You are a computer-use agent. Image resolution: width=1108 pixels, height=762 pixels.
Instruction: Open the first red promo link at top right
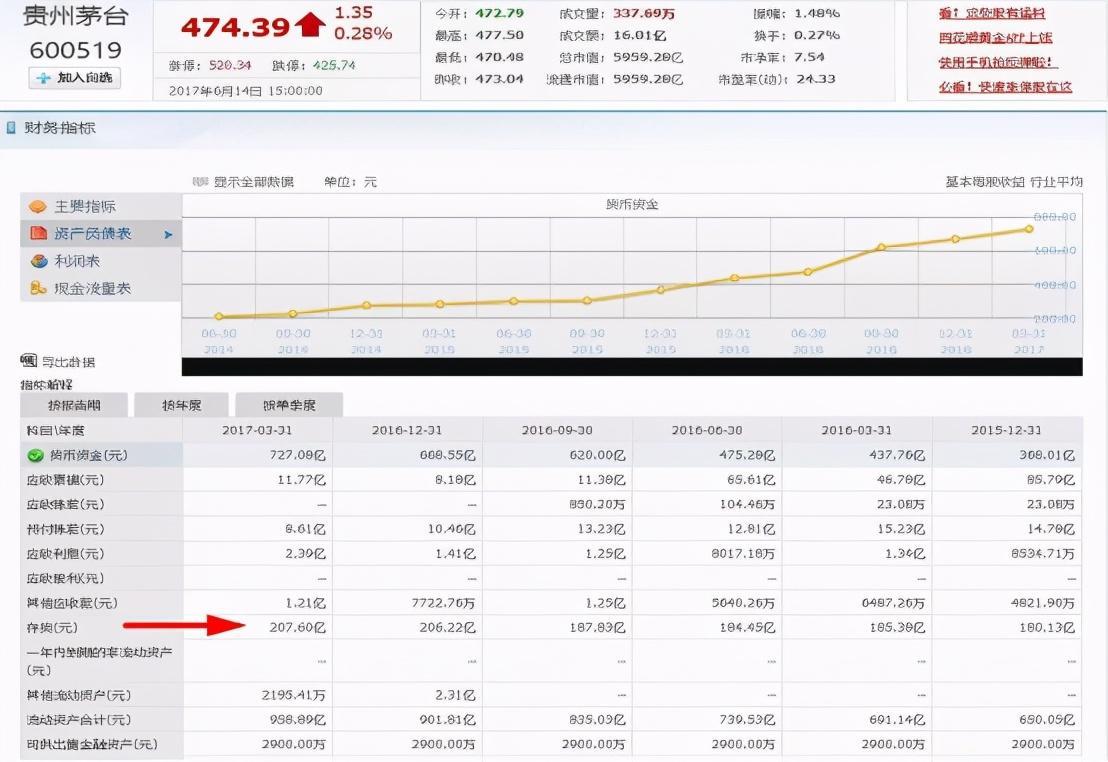point(991,14)
